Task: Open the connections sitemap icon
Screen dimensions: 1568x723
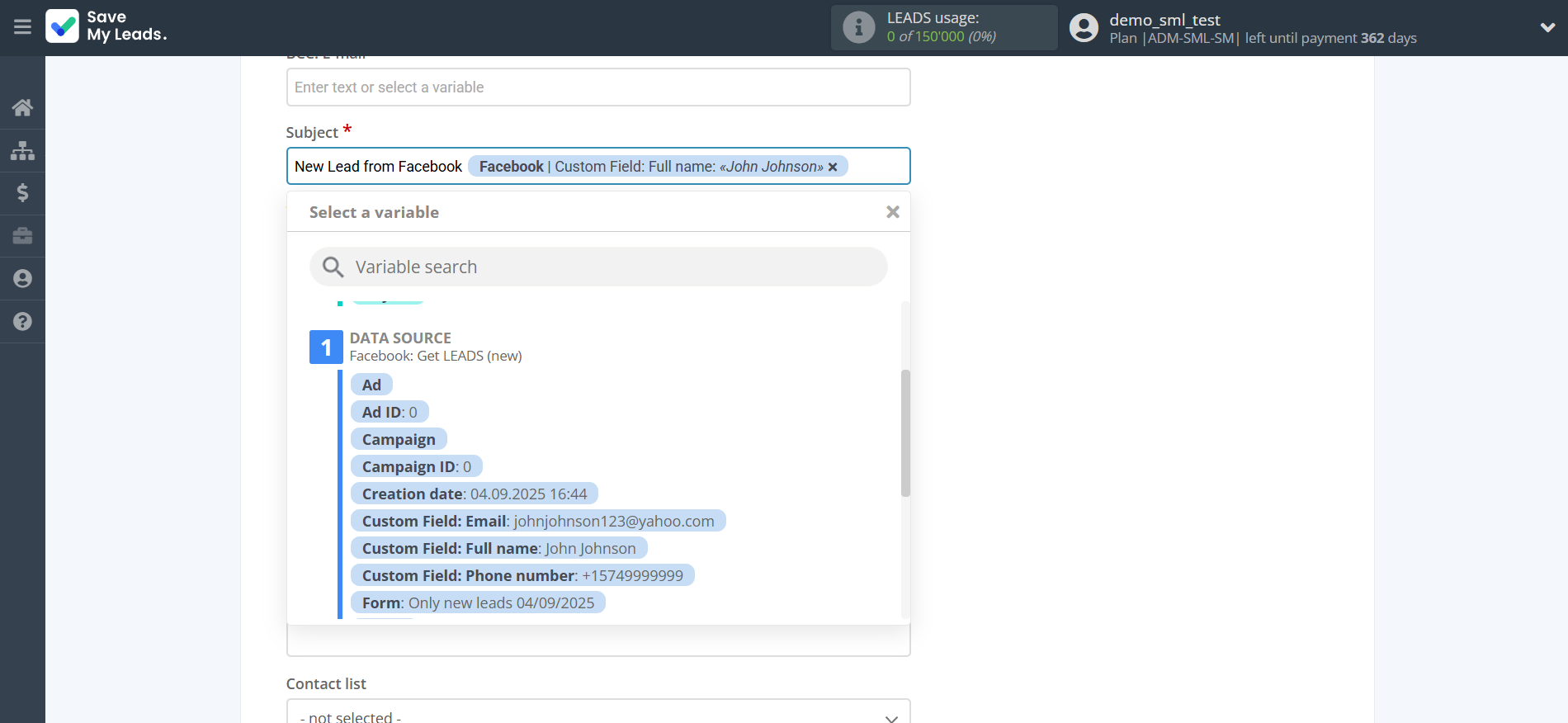Action: (22, 150)
